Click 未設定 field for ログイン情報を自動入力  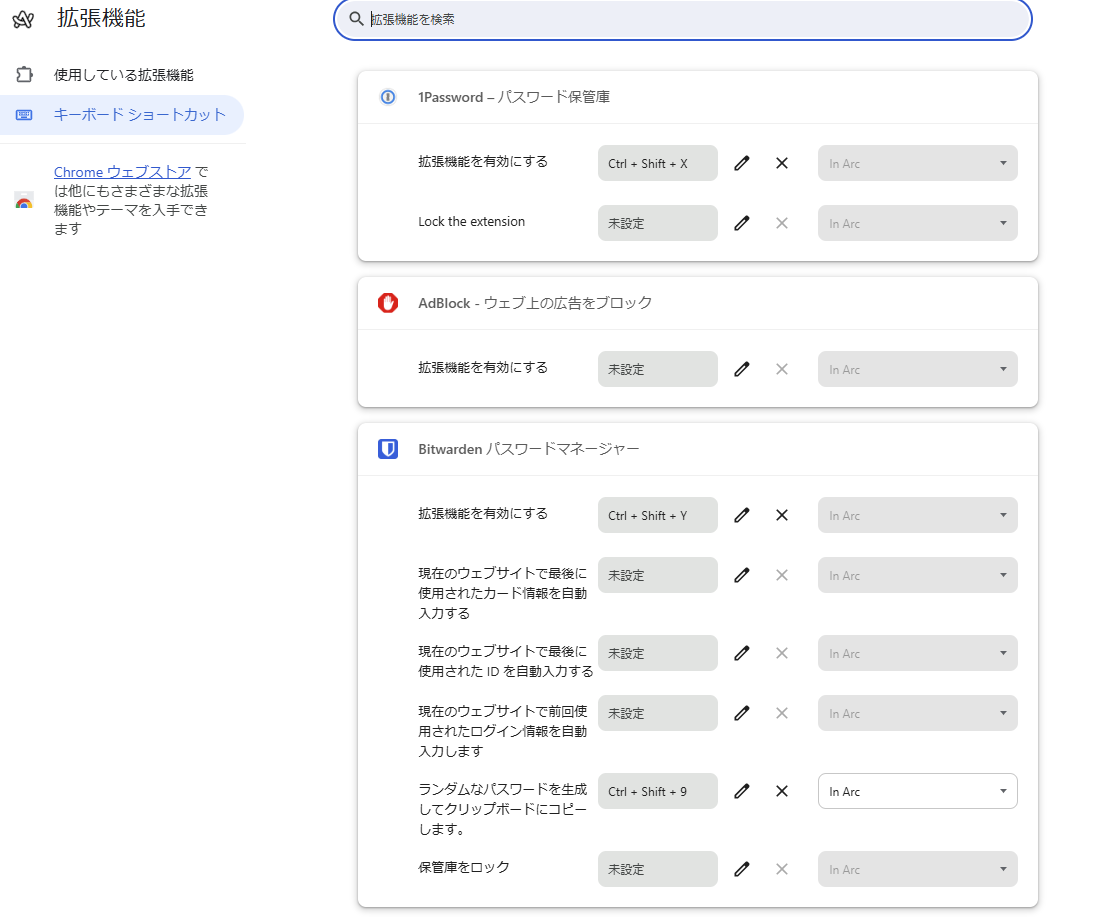[658, 713]
